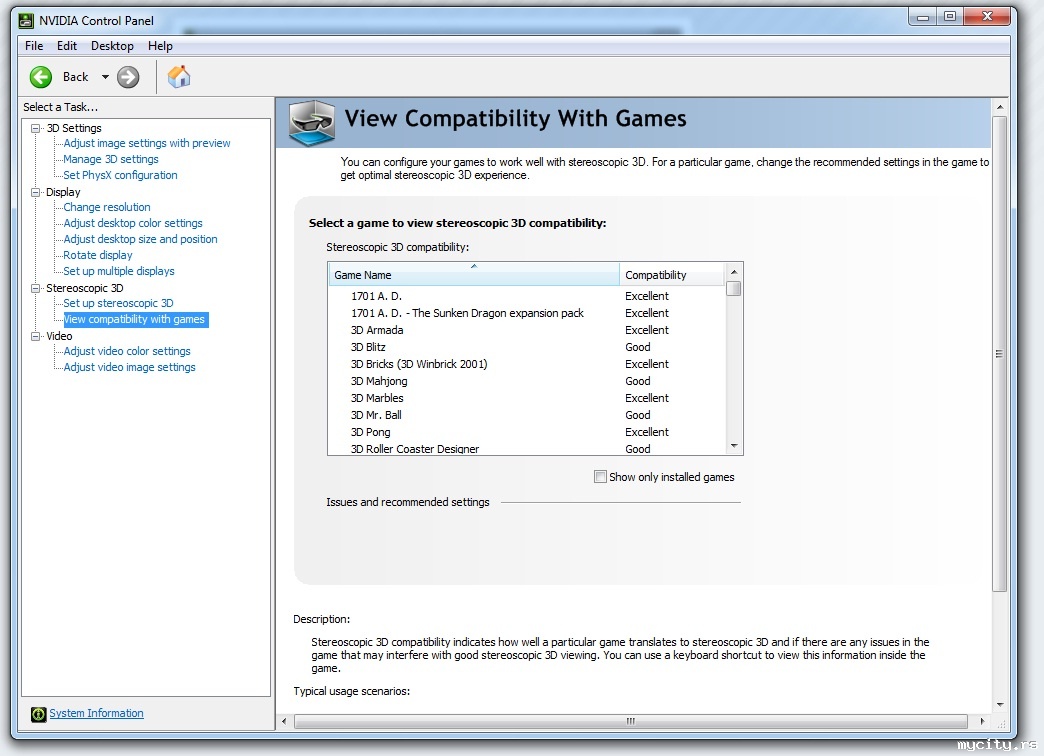The width and height of the screenshot is (1044, 756).
Task: Click the Display tree label
Action: [63, 192]
